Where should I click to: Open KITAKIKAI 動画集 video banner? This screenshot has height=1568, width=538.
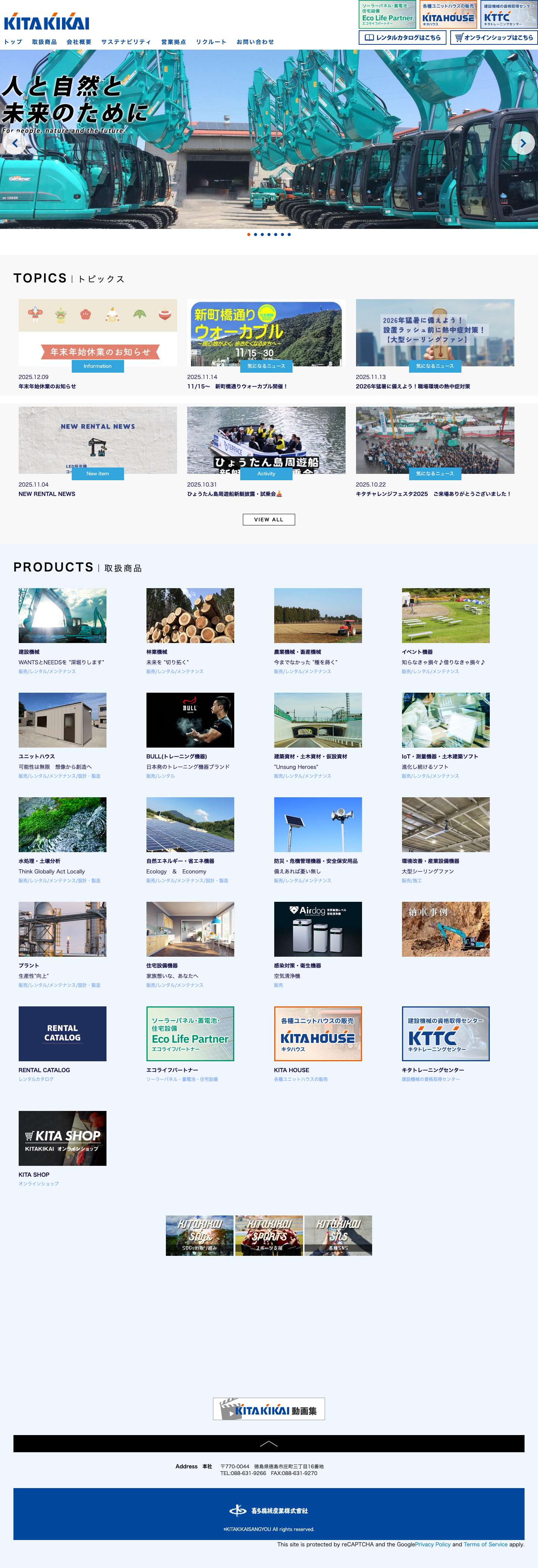(269, 1409)
